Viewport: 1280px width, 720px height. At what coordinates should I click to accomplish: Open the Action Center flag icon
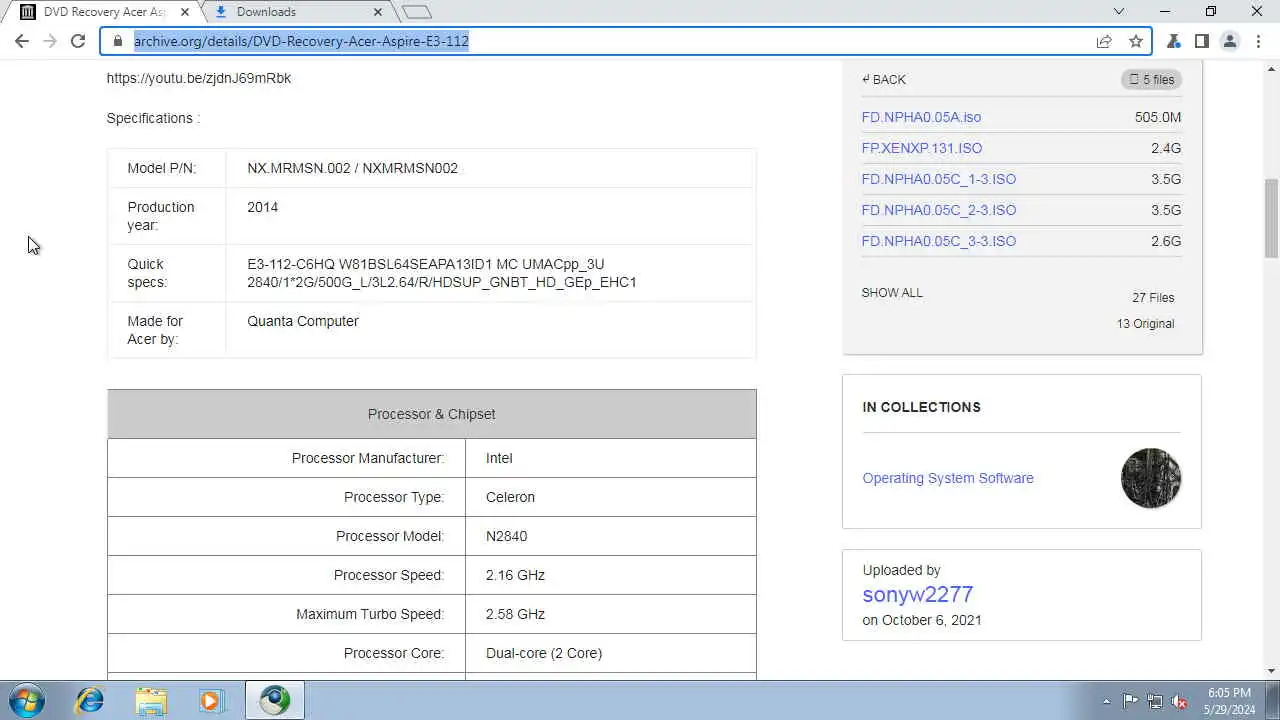1130,701
